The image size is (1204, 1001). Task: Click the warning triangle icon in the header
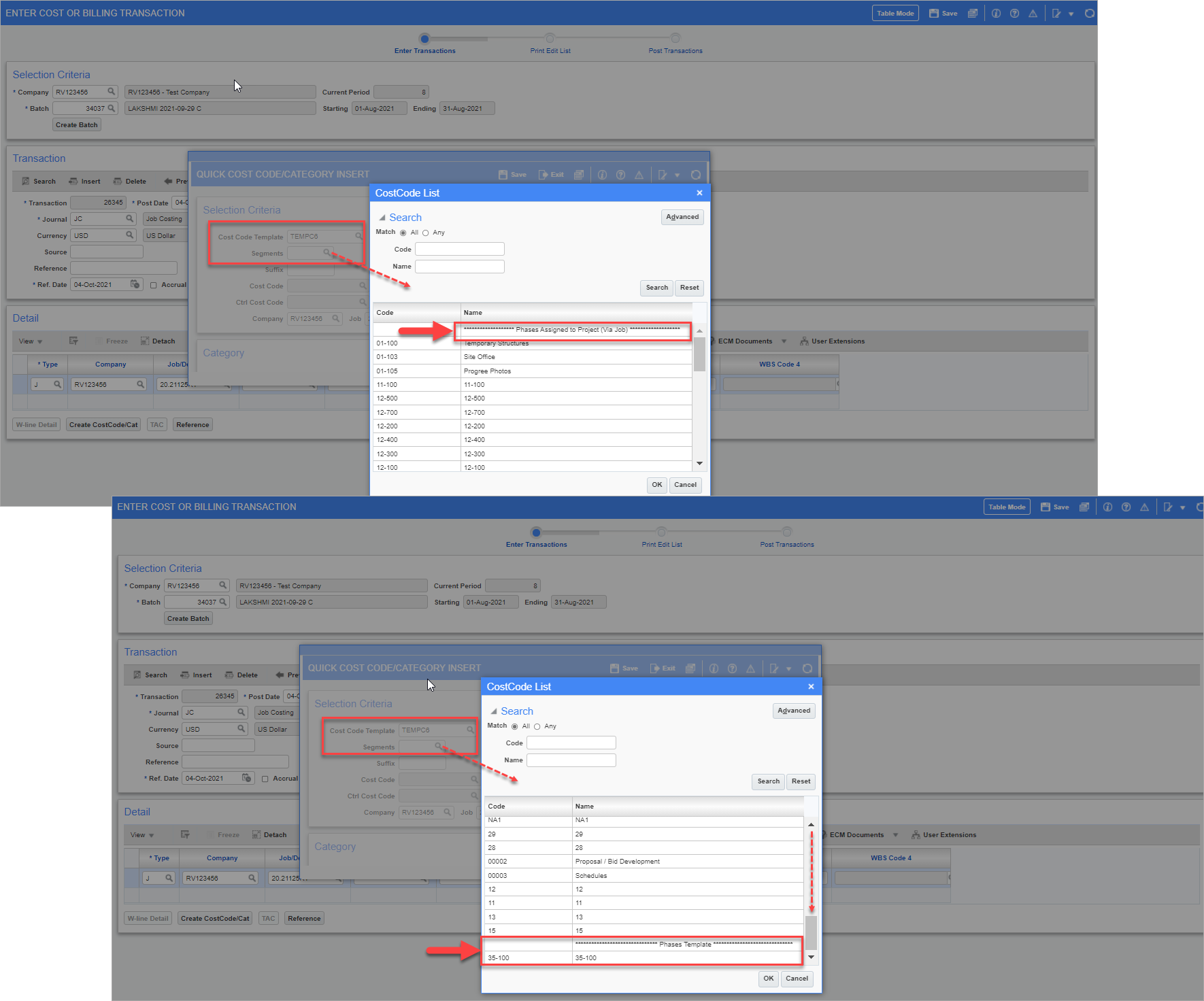point(1033,12)
